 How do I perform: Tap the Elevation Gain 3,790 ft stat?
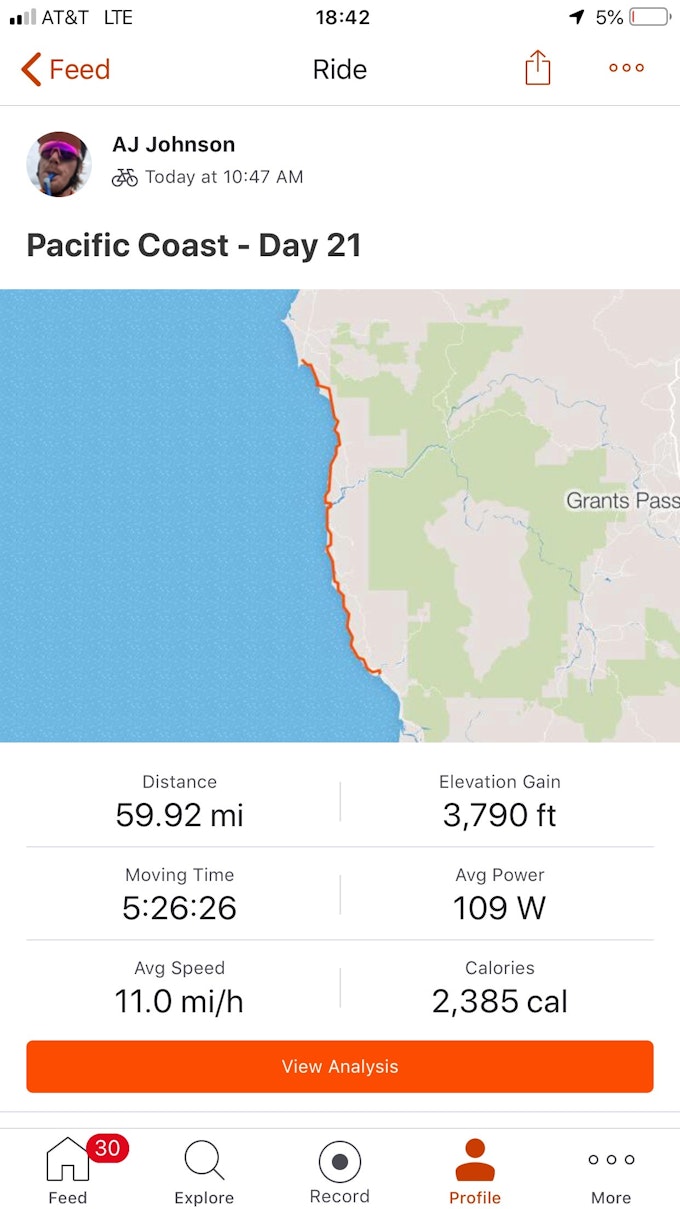click(499, 802)
